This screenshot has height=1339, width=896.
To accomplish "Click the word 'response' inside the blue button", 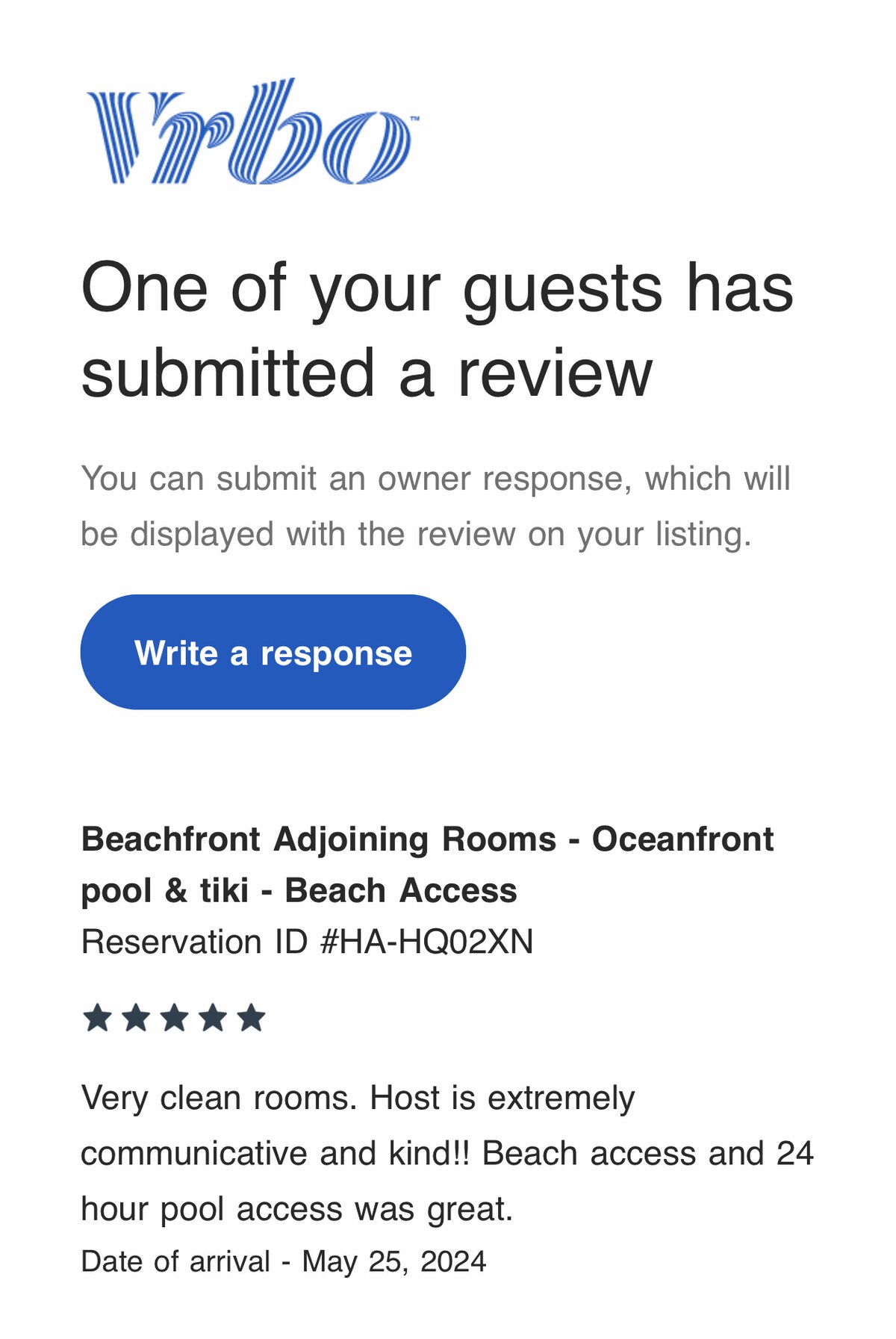I will pos(336,654).
